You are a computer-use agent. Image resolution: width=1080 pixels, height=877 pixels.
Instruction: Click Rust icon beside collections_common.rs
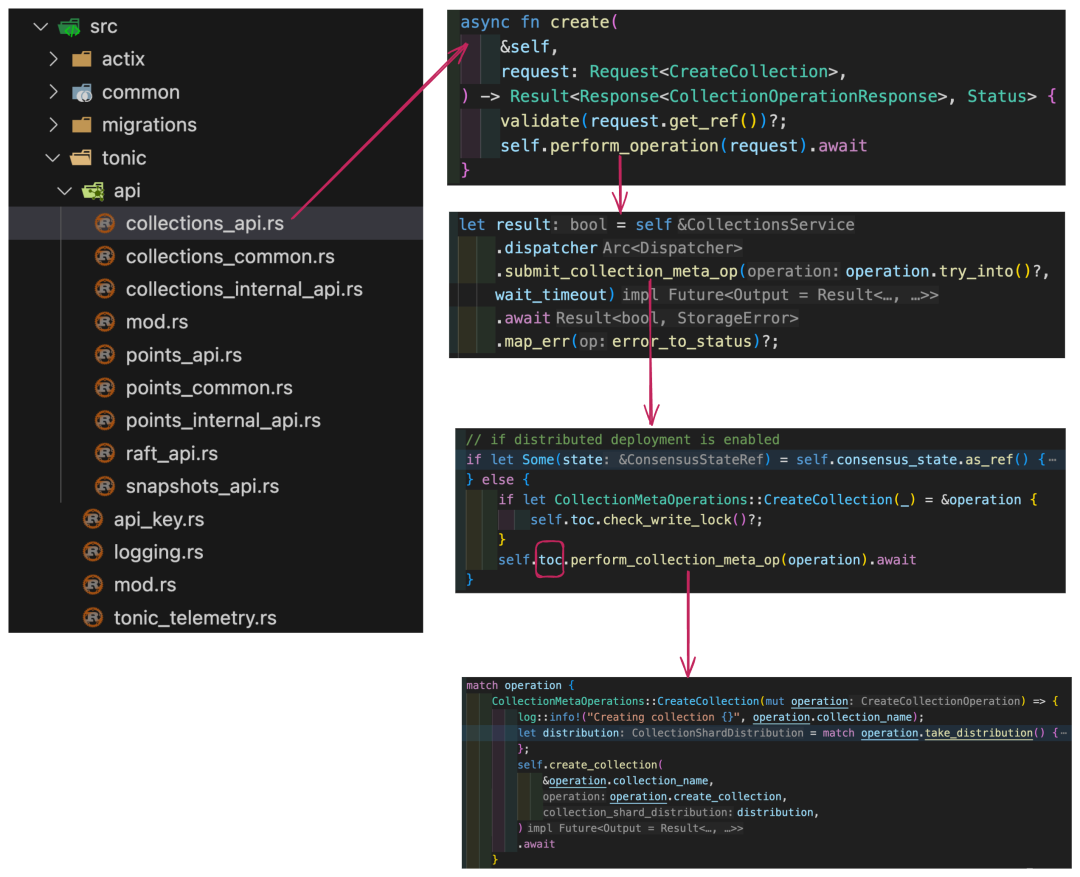(105, 256)
